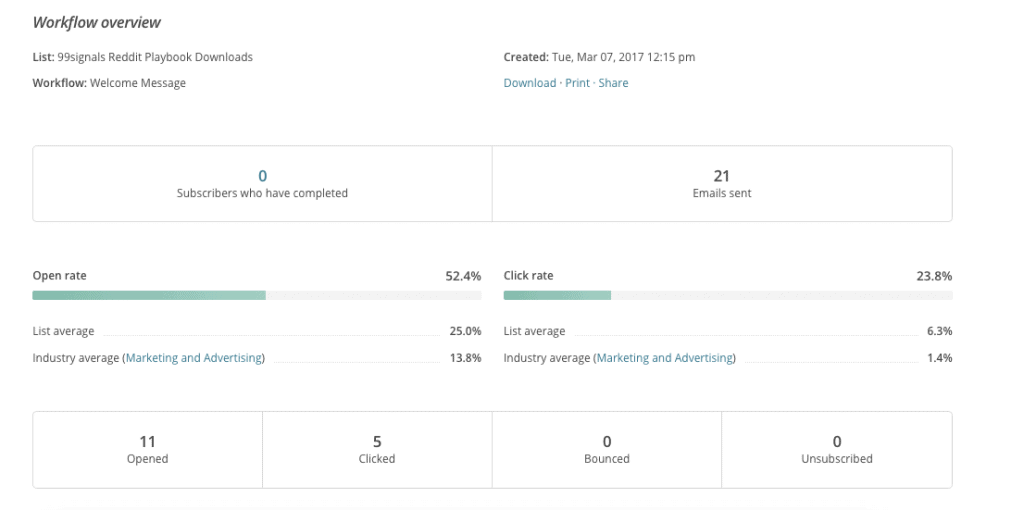The height and width of the screenshot is (510, 1024).
Task: Open subscribers who have completed count
Action: 263,176
